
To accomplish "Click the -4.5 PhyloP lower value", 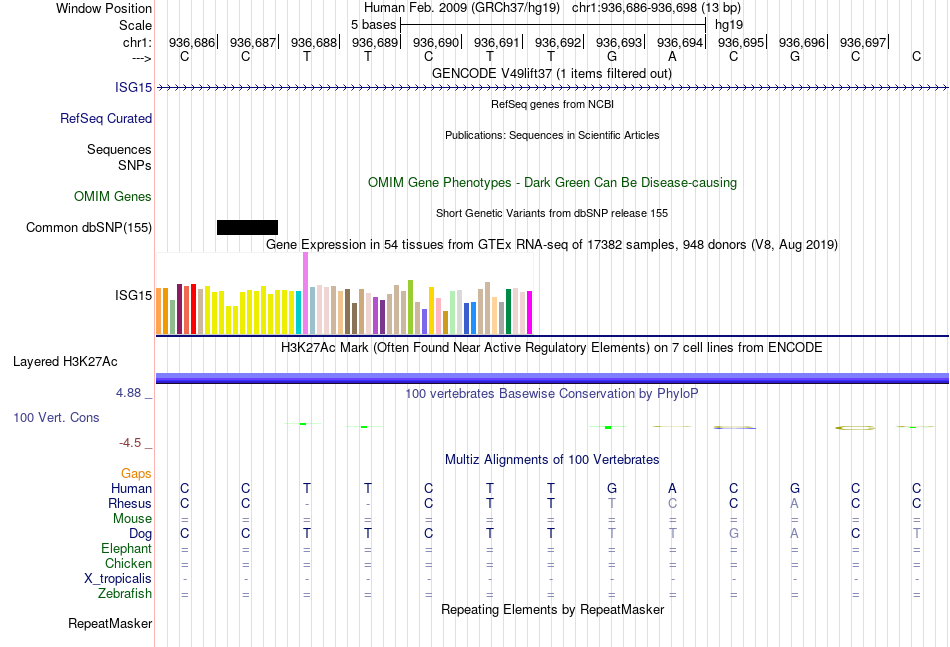I will [130, 443].
